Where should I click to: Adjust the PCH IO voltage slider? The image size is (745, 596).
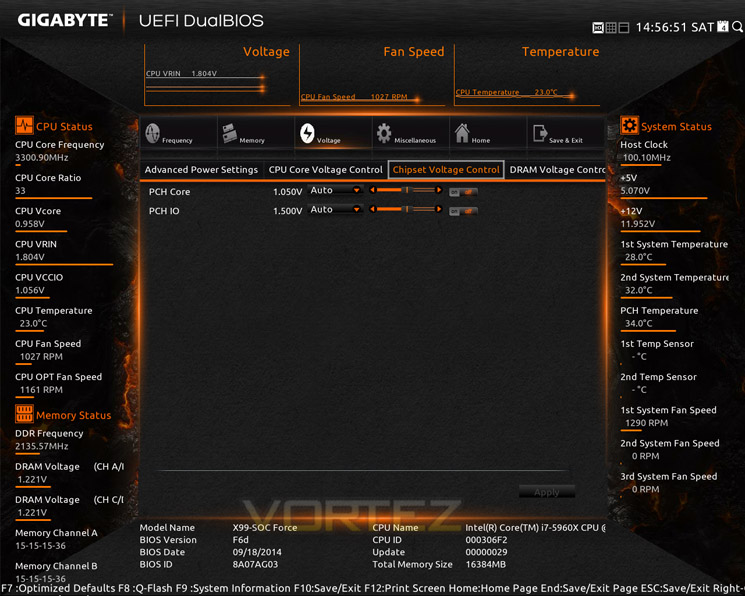tap(406, 209)
